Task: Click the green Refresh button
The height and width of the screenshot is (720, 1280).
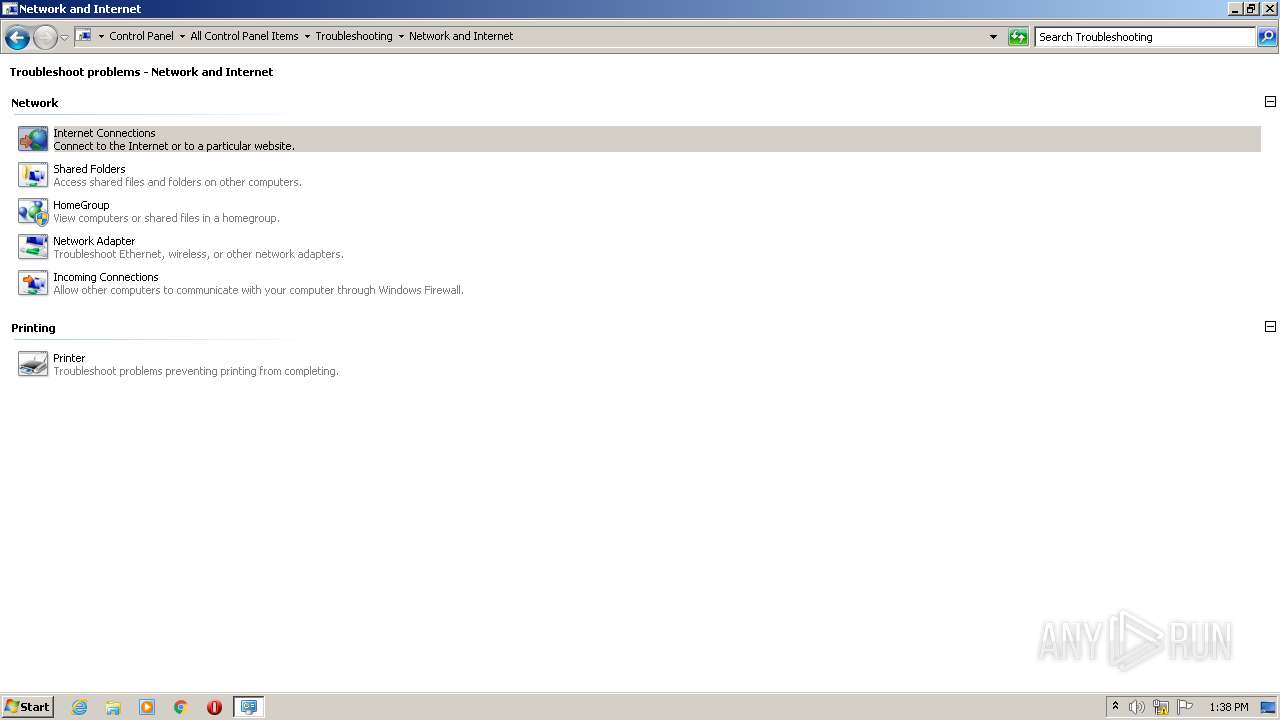Action: coord(1018,37)
